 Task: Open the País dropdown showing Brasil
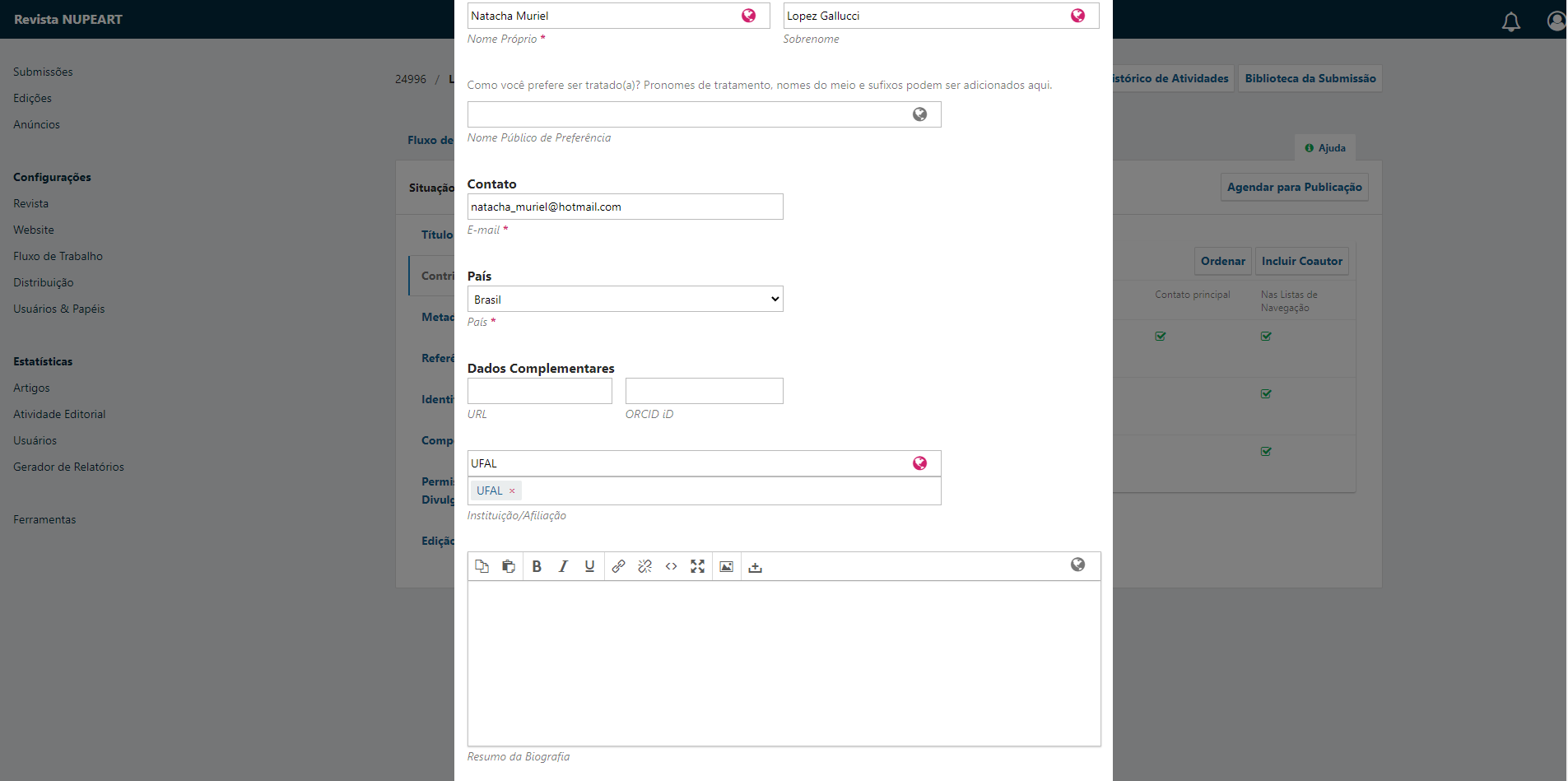[625, 299]
